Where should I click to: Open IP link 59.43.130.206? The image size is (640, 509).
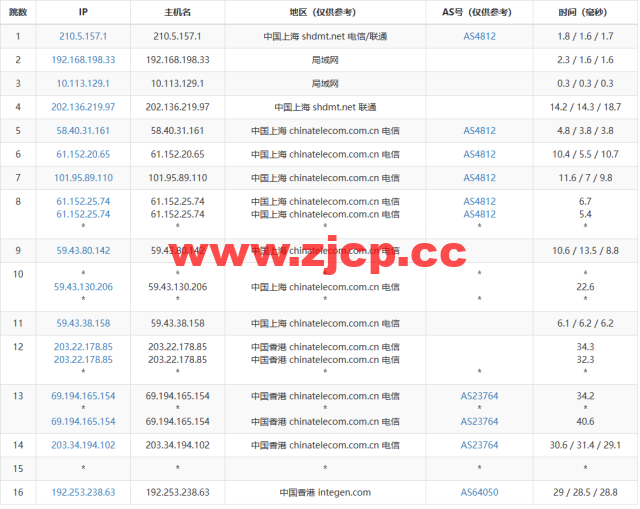[x=83, y=287]
